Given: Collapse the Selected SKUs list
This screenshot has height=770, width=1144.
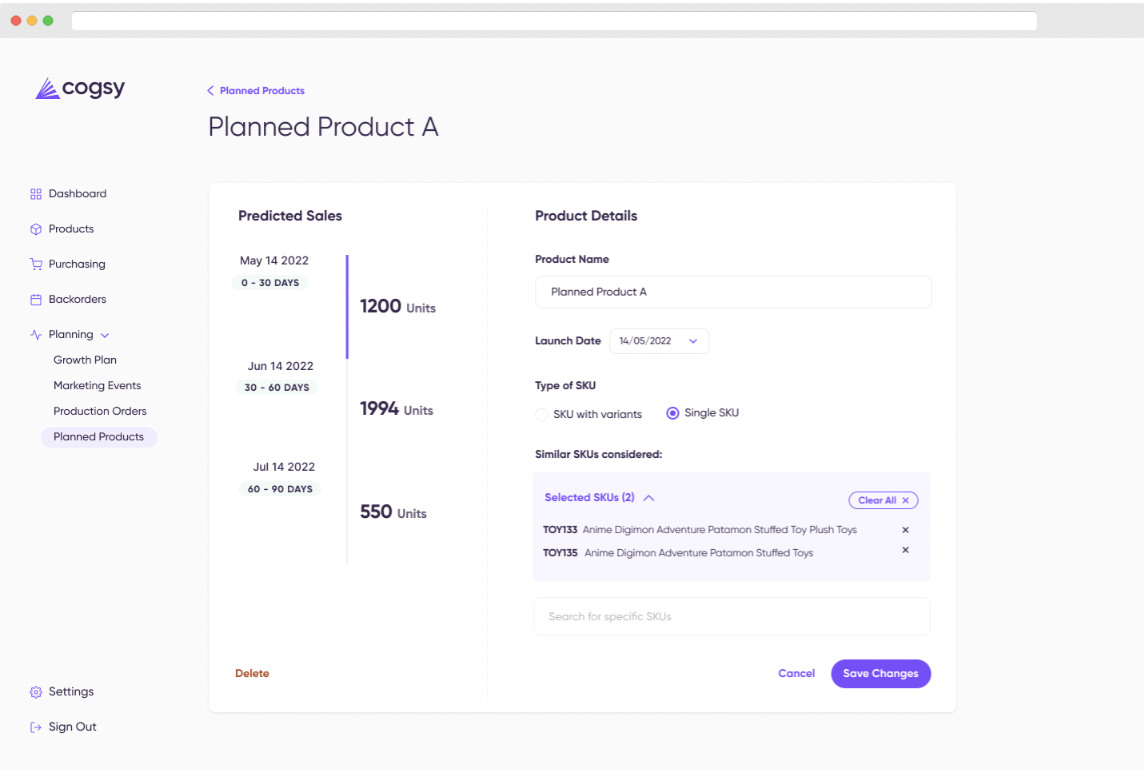Looking at the screenshot, I should [x=649, y=498].
